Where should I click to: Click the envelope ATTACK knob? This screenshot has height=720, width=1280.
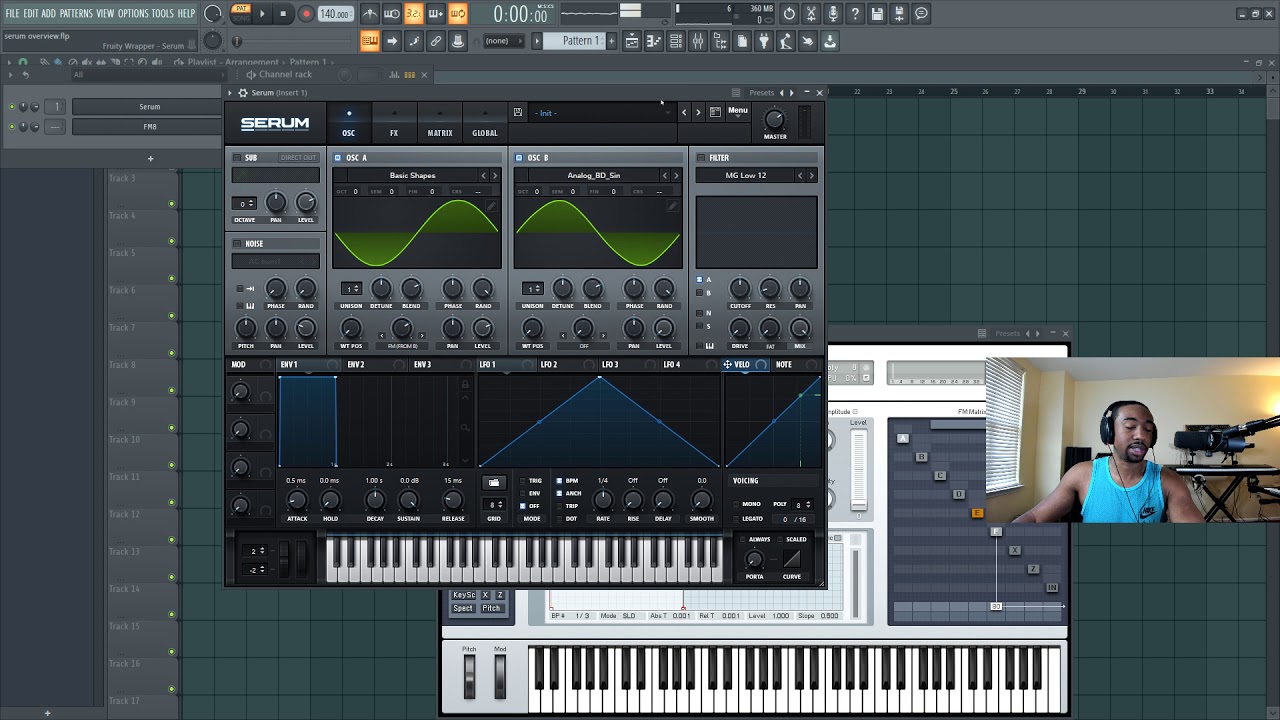pyautogui.click(x=297, y=500)
